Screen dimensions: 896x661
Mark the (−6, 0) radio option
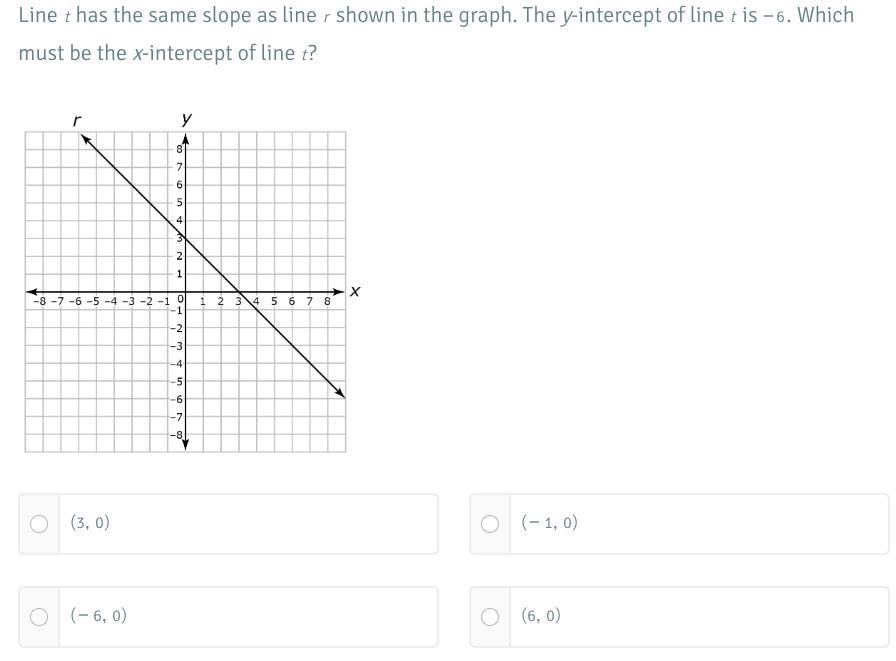39,617
